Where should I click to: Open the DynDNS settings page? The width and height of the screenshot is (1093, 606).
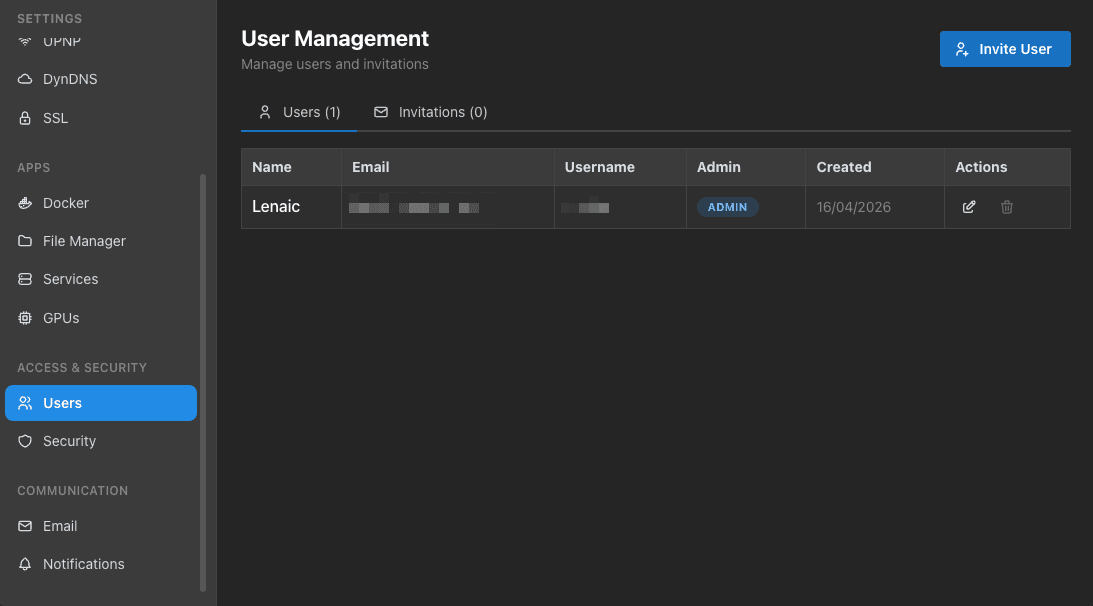[x=100, y=79]
